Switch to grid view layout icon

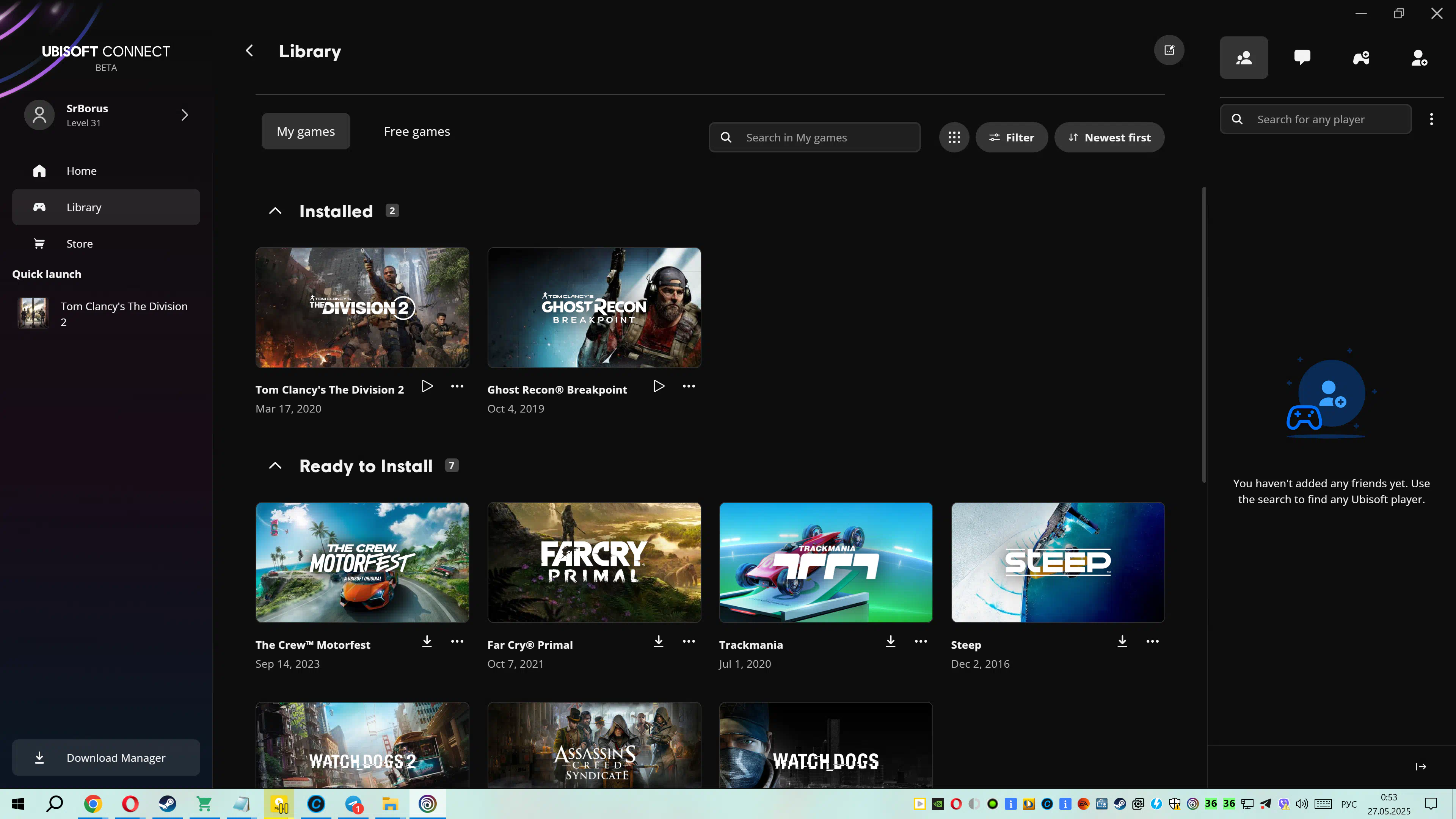tap(954, 137)
